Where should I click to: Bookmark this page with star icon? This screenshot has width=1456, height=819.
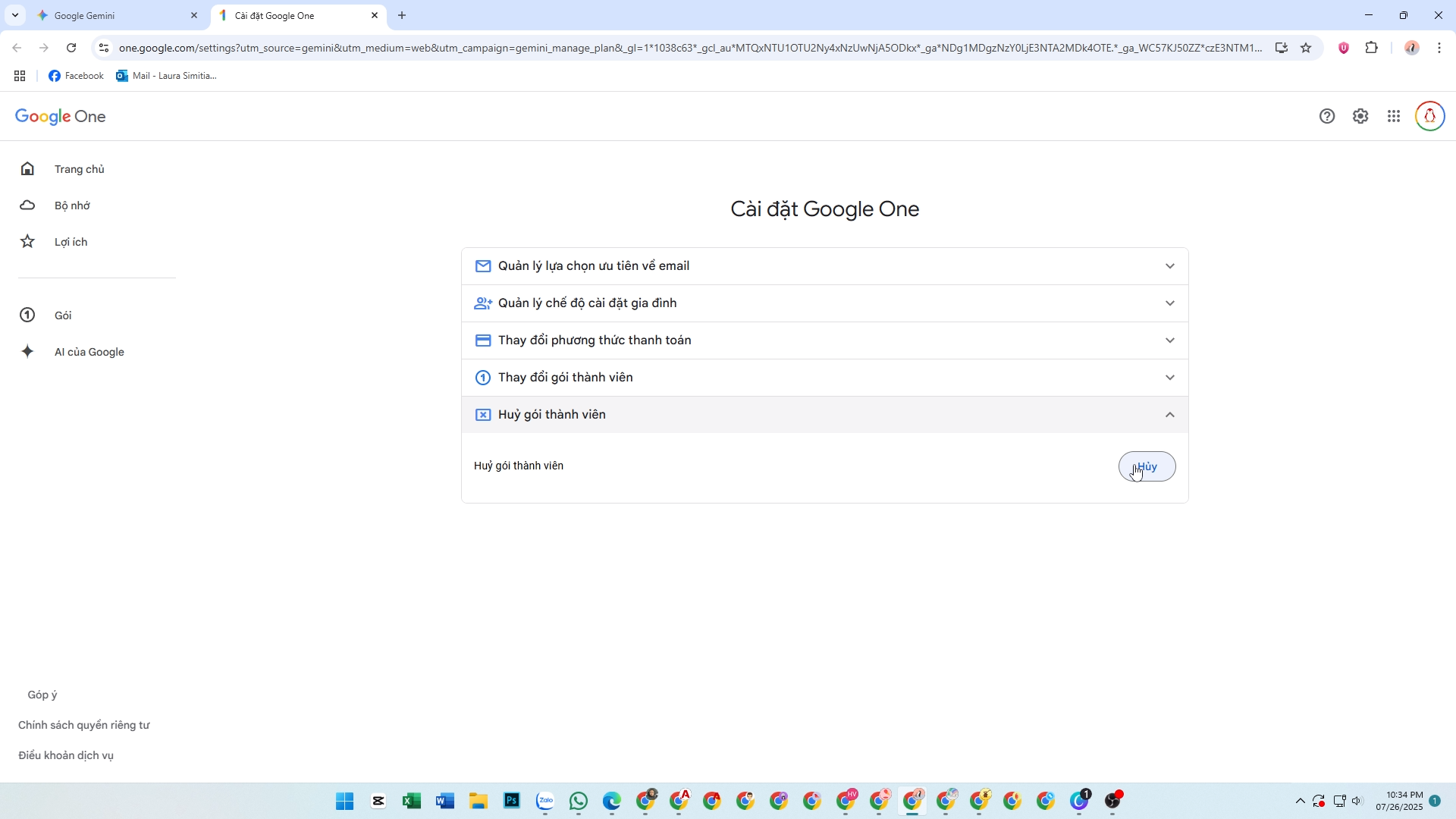pyautogui.click(x=1306, y=48)
